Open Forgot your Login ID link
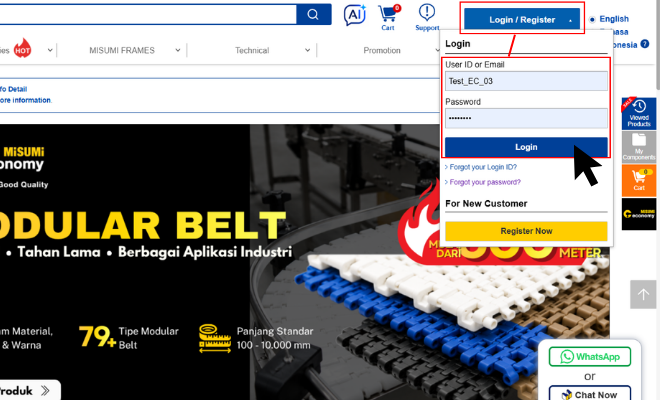Viewport: 660px width, 400px height. pos(483,167)
